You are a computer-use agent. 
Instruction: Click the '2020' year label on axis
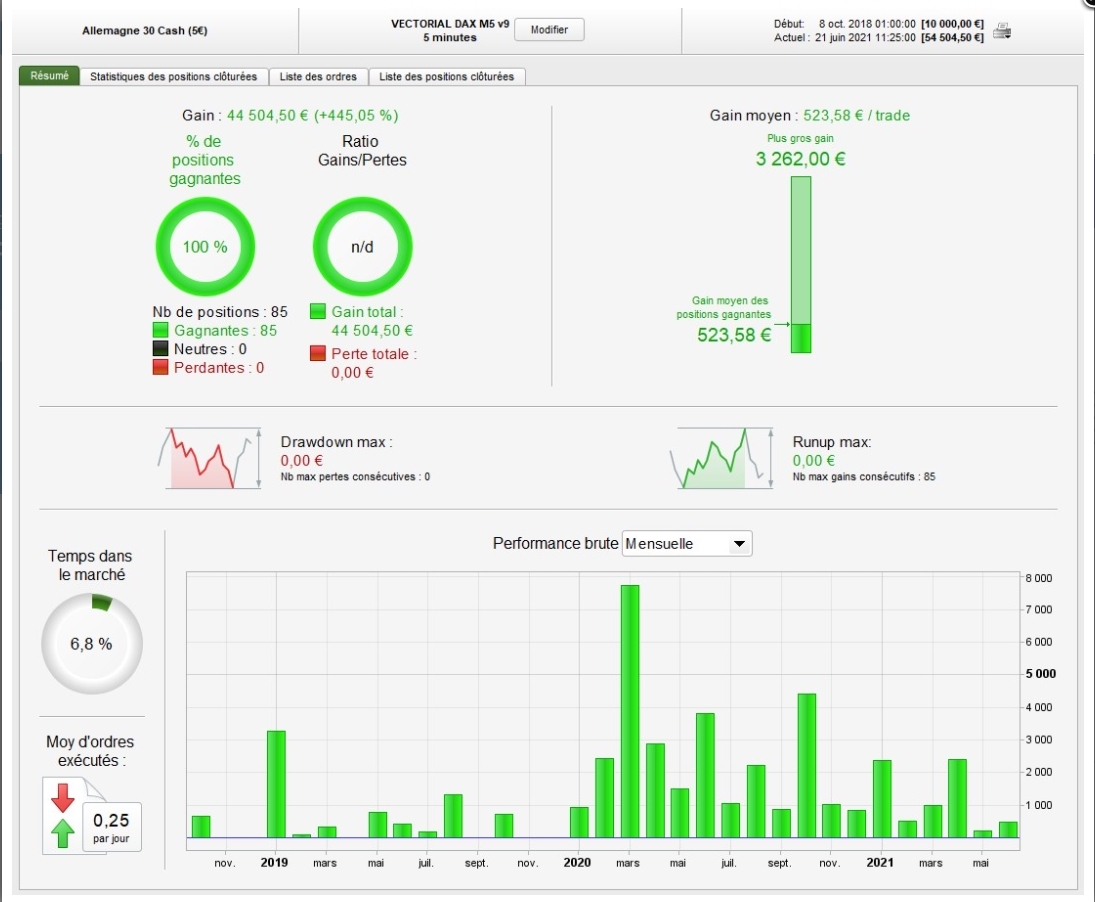click(x=577, y=862)
